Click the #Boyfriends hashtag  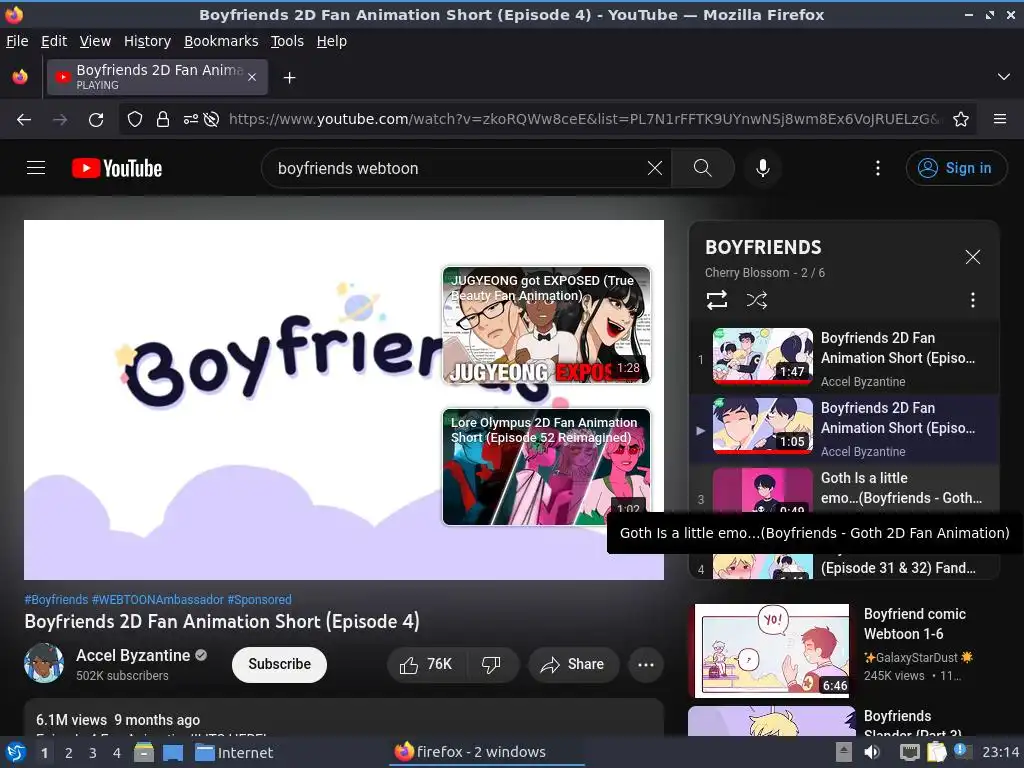[x=56, y=600]
